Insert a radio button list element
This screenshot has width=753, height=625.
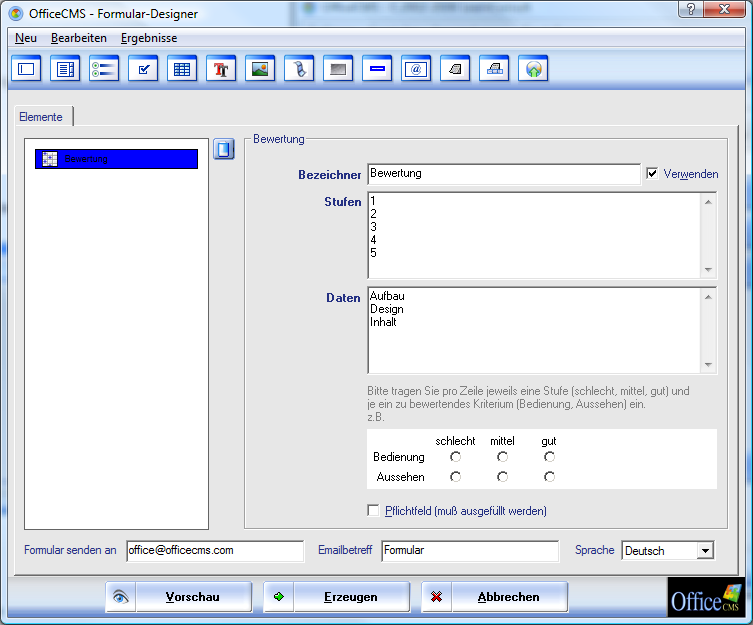click(x=104, y=69)
